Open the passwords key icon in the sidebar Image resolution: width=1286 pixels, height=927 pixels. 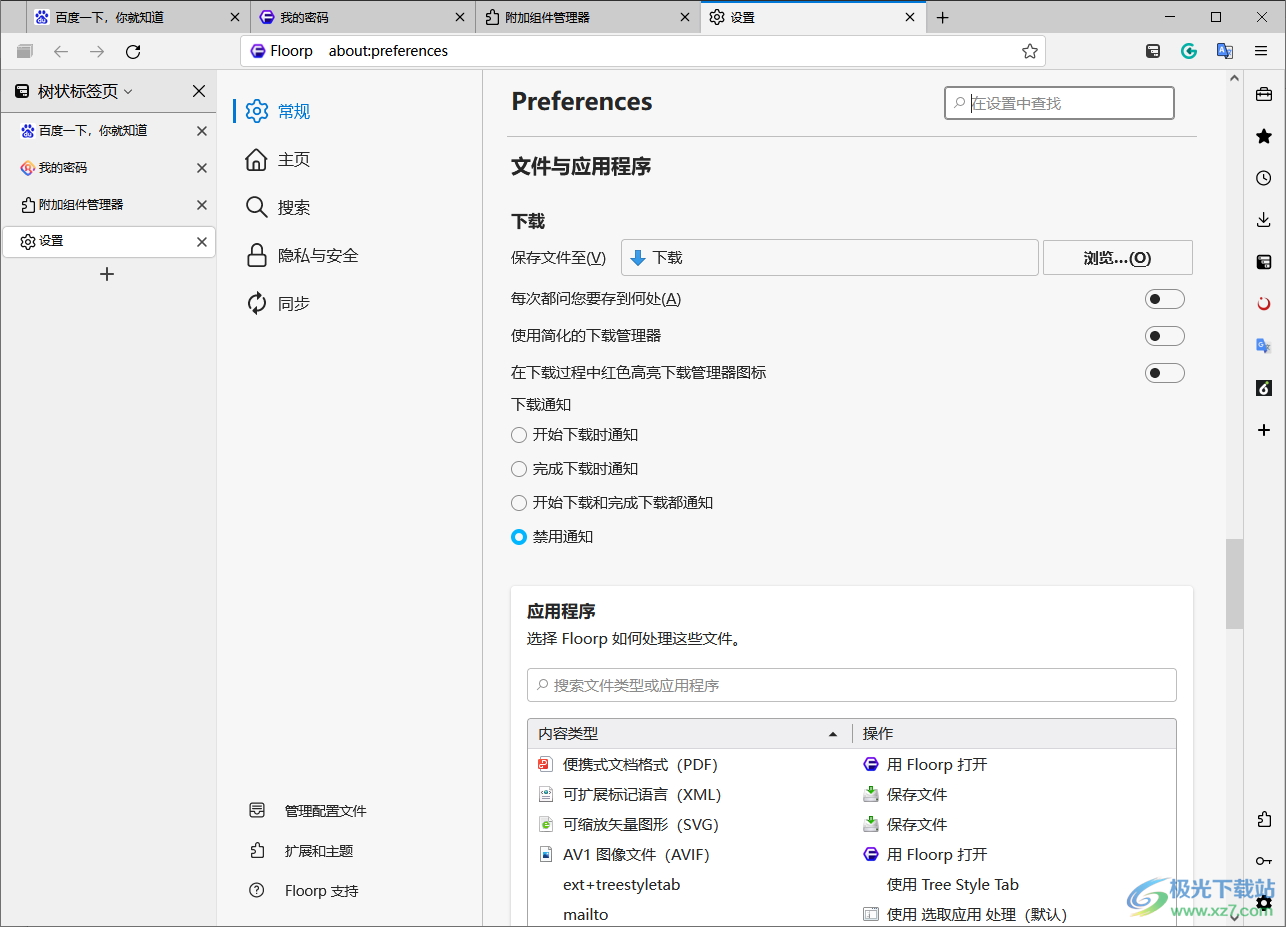coord(1264,860)
